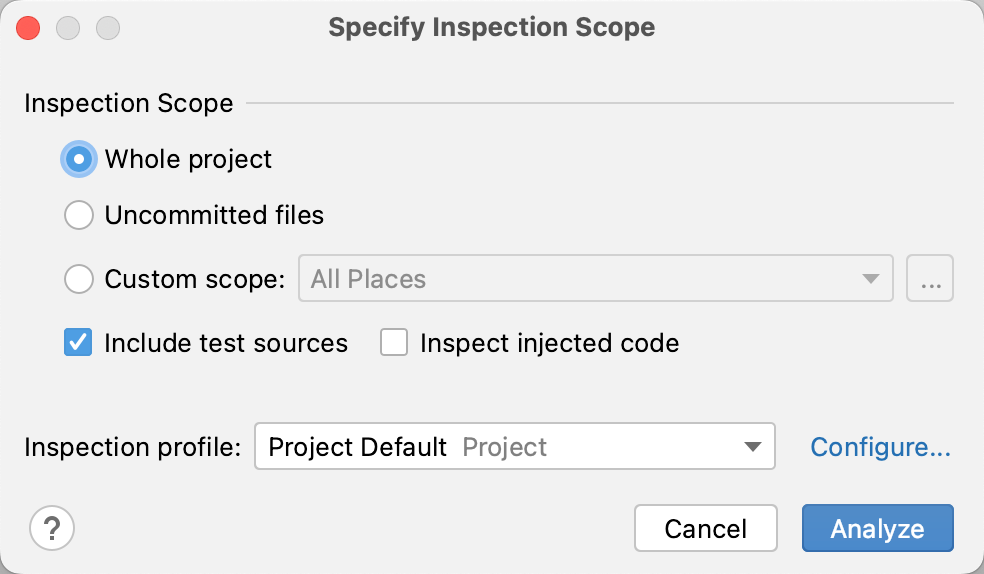Select the Custom scope radio button
The image size is (984, 574).
tap(79, 279)
